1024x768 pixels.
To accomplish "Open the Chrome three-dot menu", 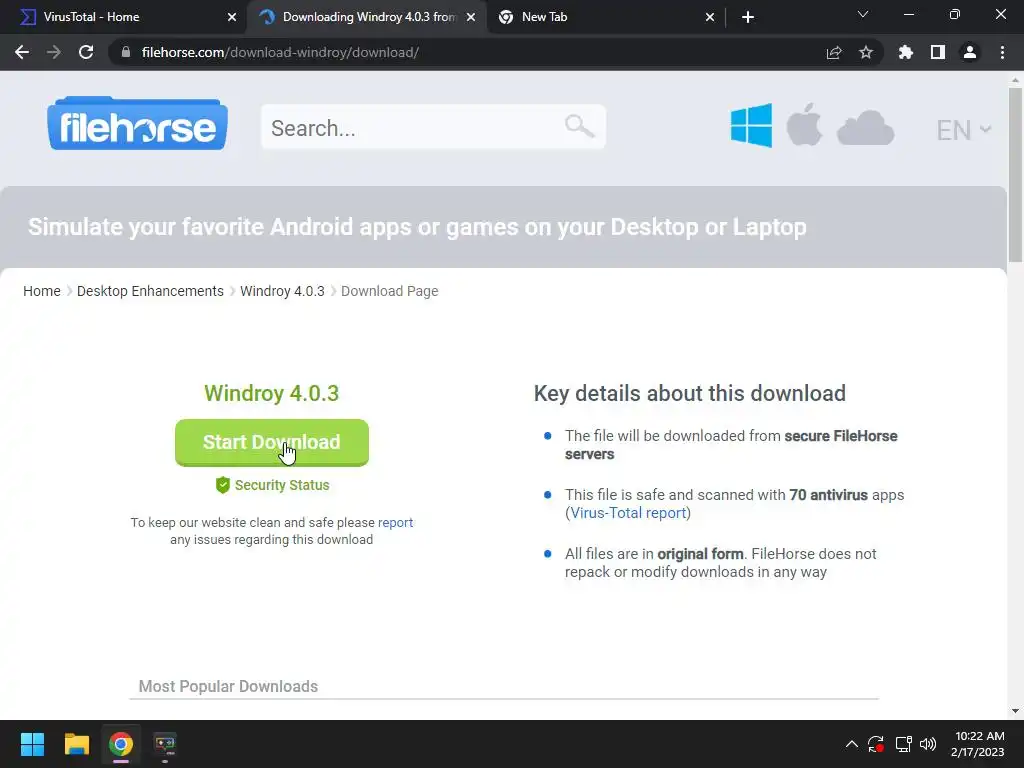I will click(1002, 52).
